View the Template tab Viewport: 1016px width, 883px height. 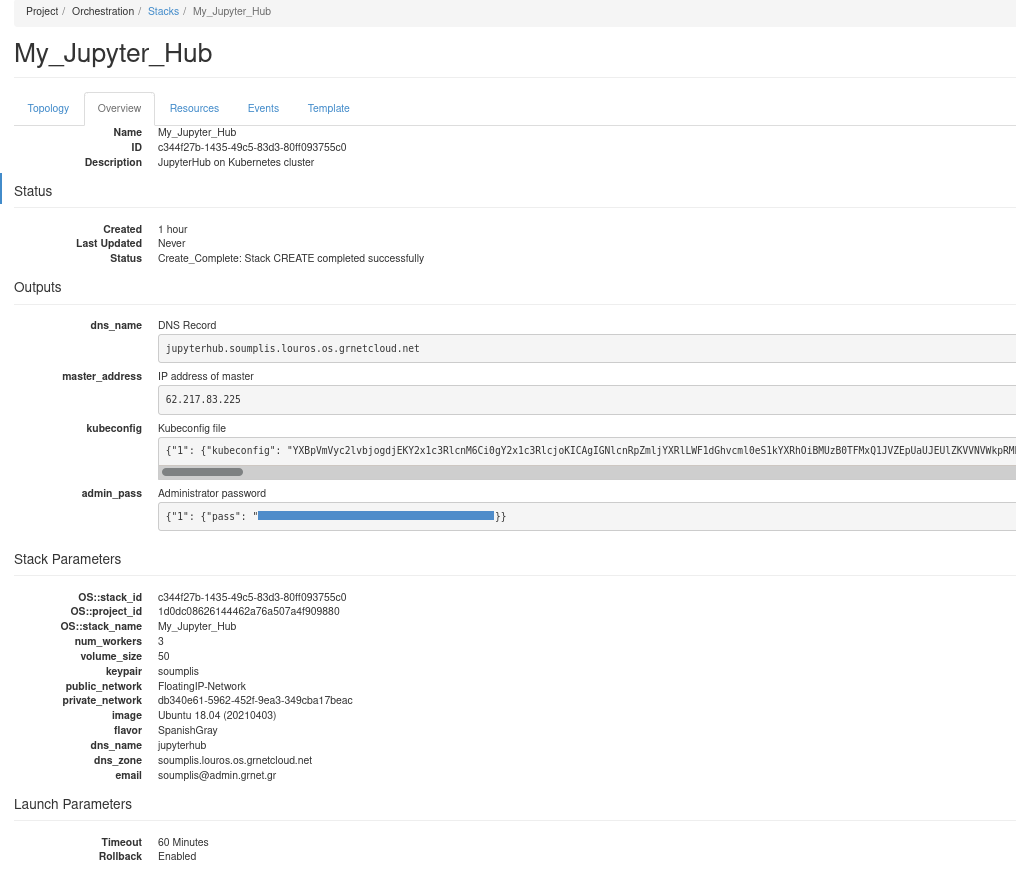point(328,108)
